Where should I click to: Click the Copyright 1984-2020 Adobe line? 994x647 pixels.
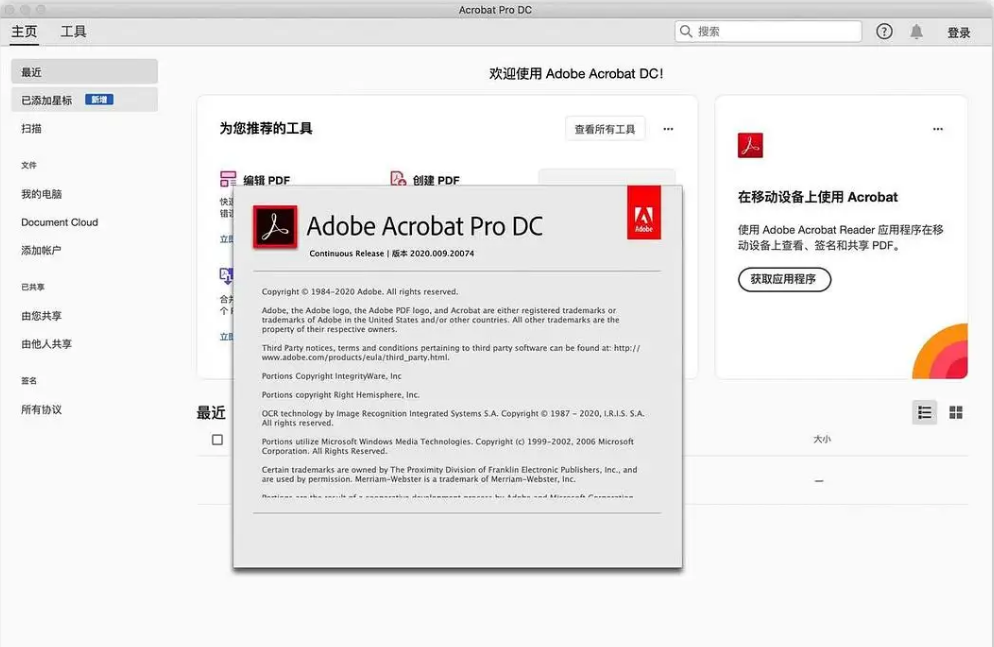tap(360, 291)
